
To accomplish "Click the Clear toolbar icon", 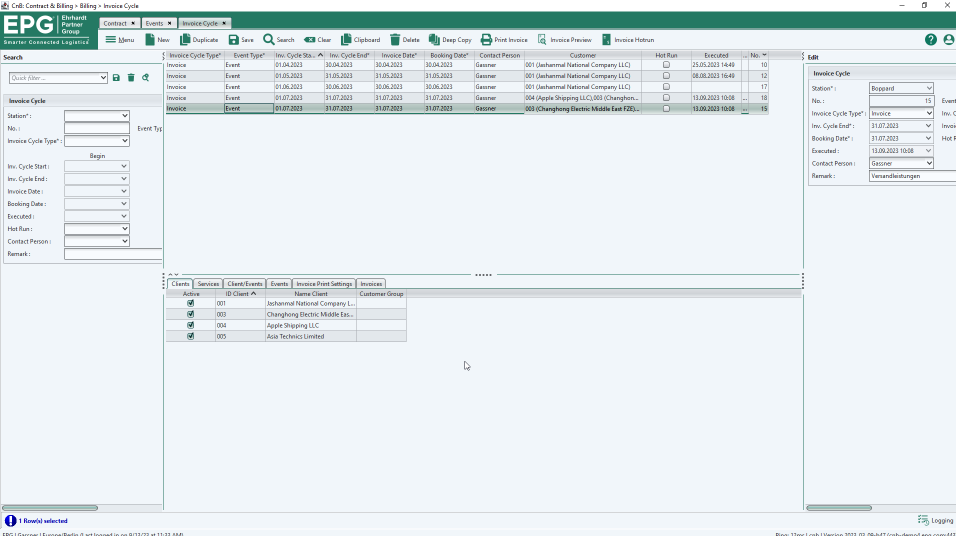I will (310, 40).
